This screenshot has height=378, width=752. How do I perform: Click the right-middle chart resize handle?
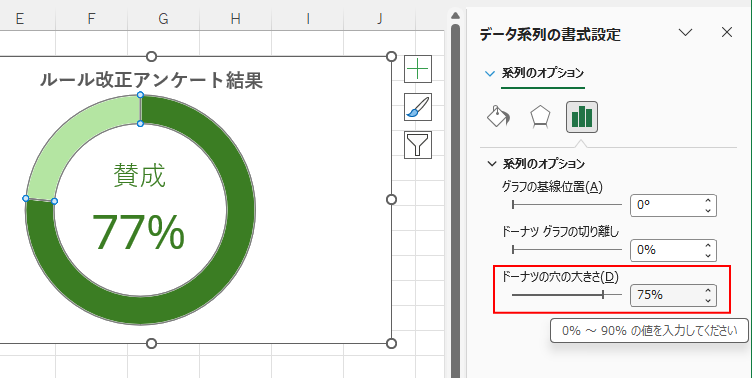pyautogui.click(x=391, y=200)
